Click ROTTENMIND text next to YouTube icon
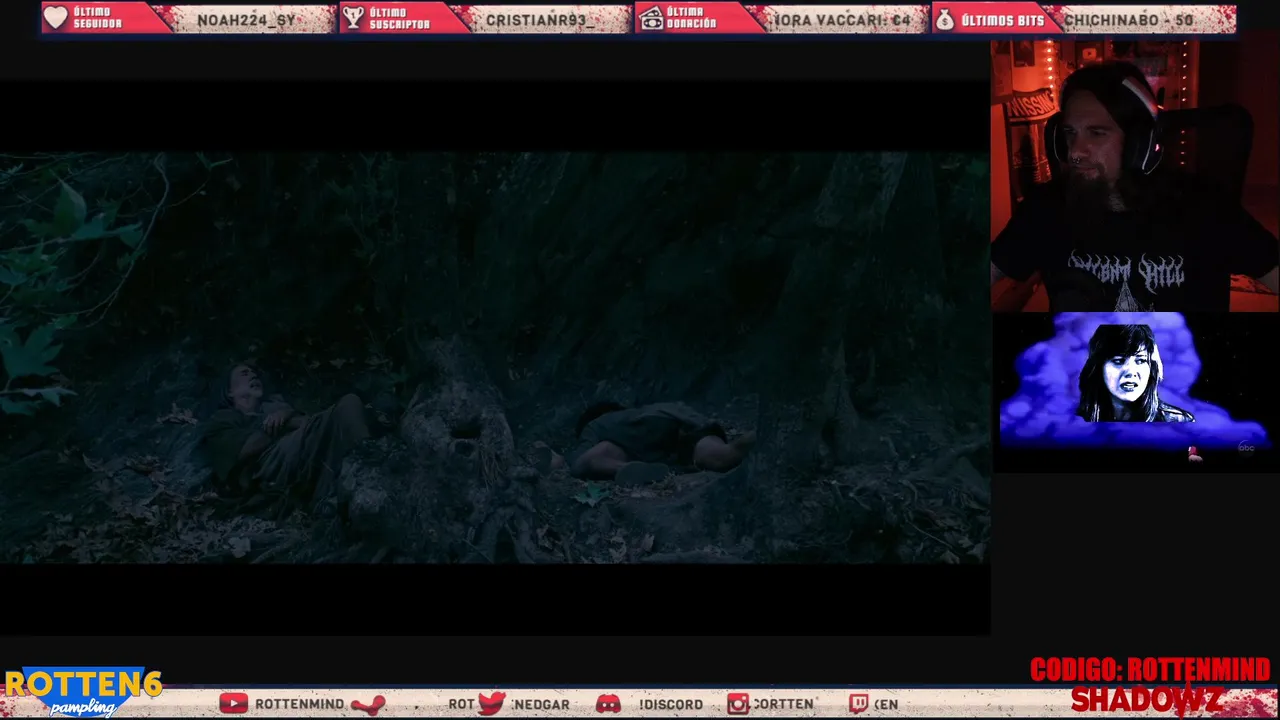 coord(299,704)
